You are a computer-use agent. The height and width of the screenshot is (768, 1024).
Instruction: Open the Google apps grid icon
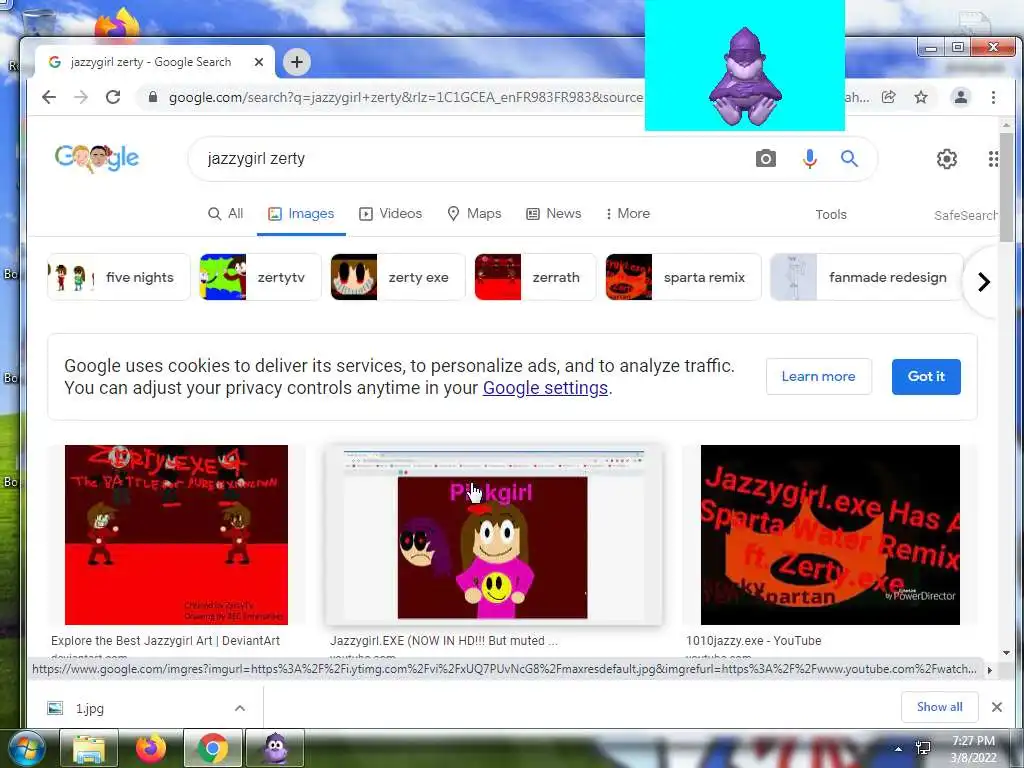tap(993, 159)
